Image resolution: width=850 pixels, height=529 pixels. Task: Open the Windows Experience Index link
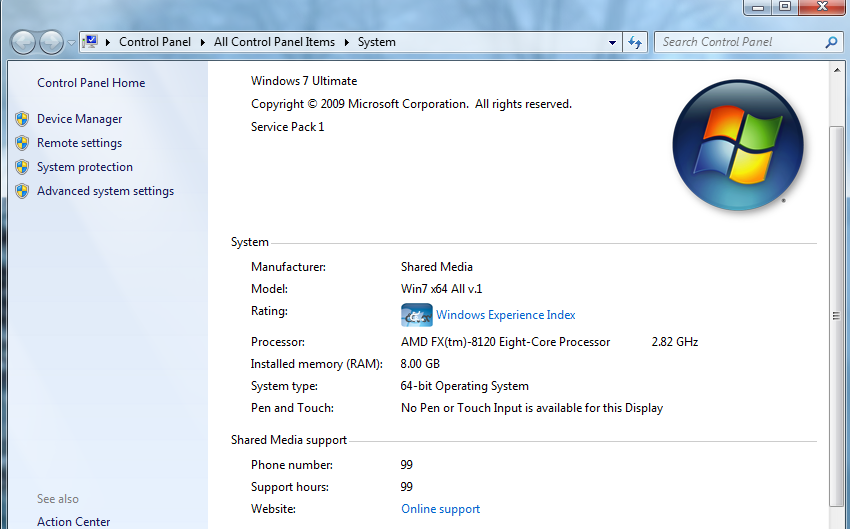coord(506,315)
